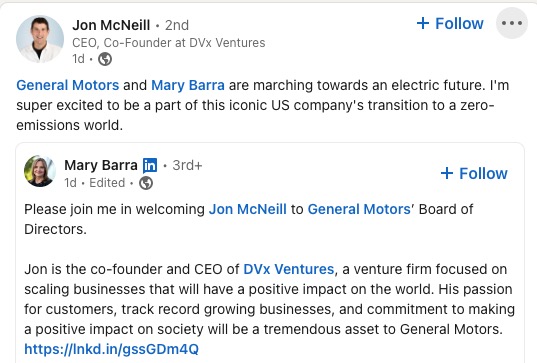
Task: Click the CEO, Co-Founder at DVx Ventures headline
Action: [x=169, y=43]
